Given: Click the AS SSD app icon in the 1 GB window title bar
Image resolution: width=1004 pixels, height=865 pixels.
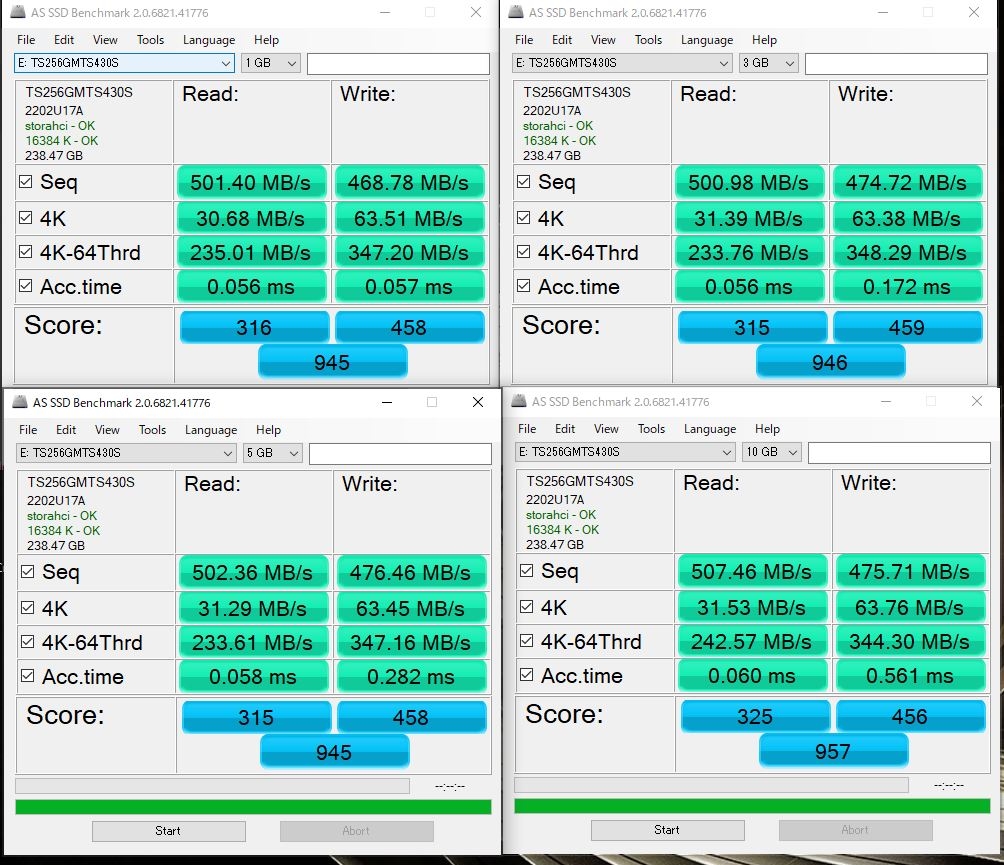Looking at the screenshot, I should click(x=19, y=12).
